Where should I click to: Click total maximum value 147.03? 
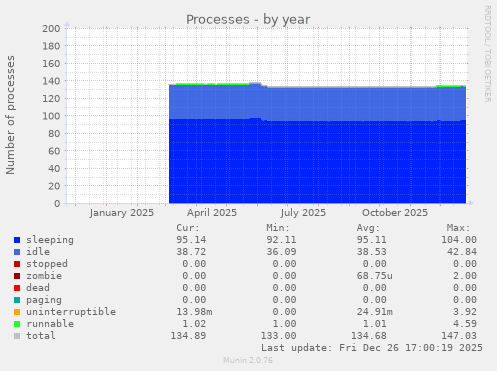click(459, 336)
